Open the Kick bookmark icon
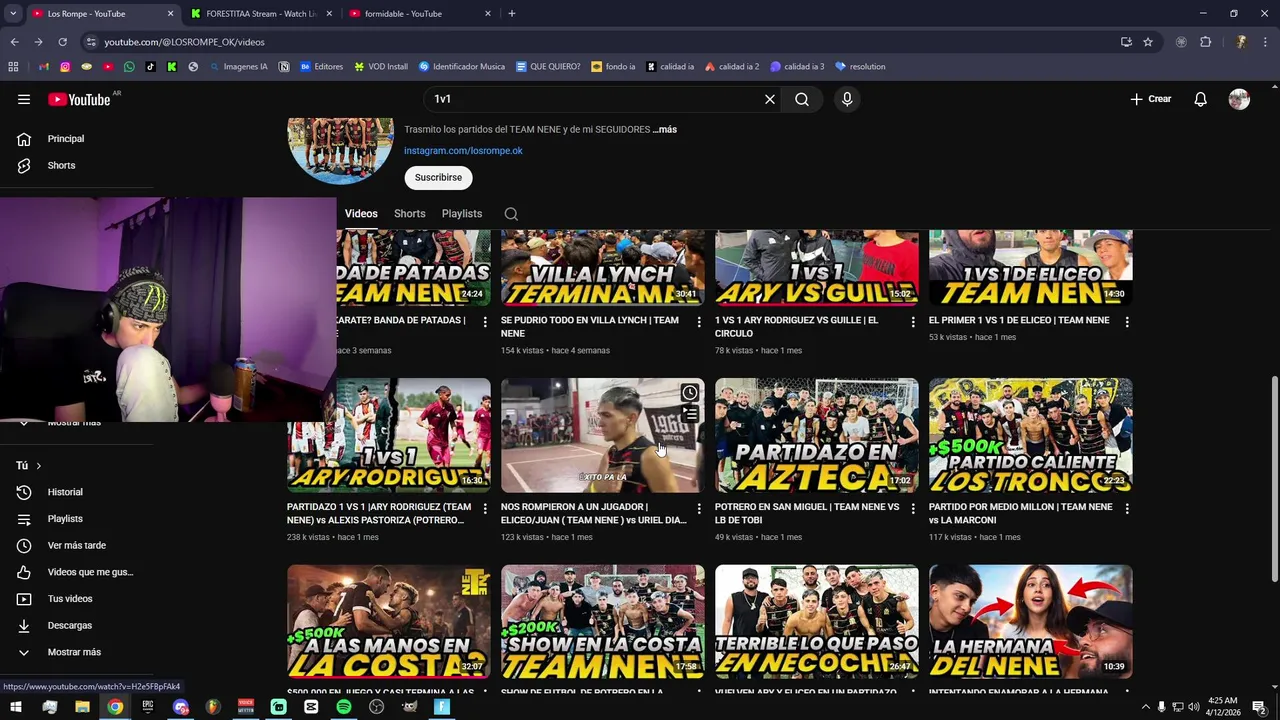This screenshot has height=720, width=1280. pyautogui.click(x=172, y=67)
